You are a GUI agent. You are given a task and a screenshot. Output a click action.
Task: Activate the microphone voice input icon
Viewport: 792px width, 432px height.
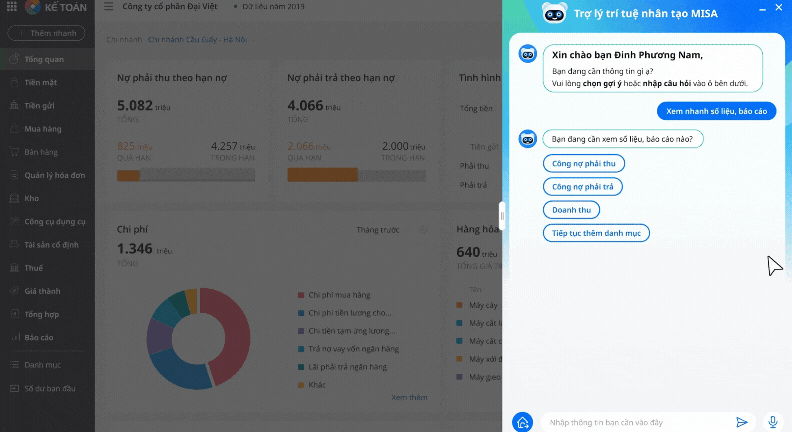pos(773,422)
